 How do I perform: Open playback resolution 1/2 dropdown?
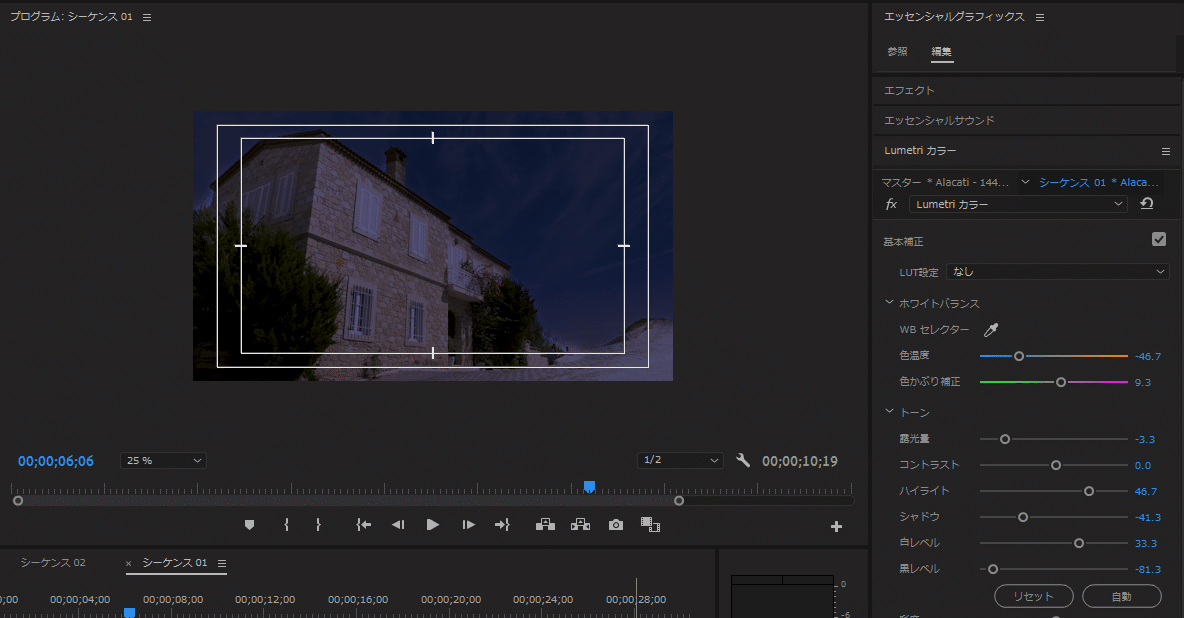(680, 460)
